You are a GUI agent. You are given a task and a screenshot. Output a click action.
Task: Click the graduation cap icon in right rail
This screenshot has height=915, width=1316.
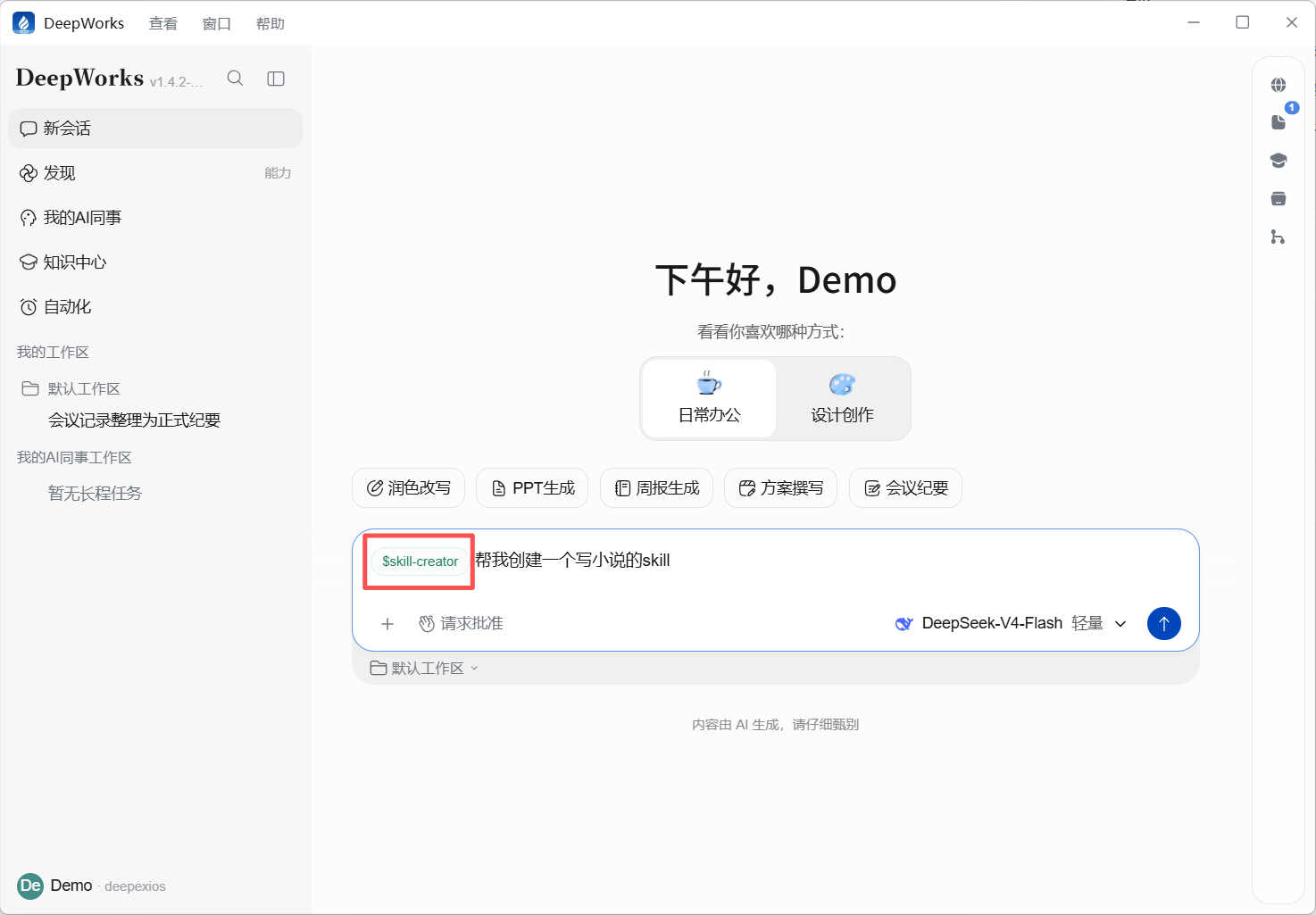[x=1279, y=161]
